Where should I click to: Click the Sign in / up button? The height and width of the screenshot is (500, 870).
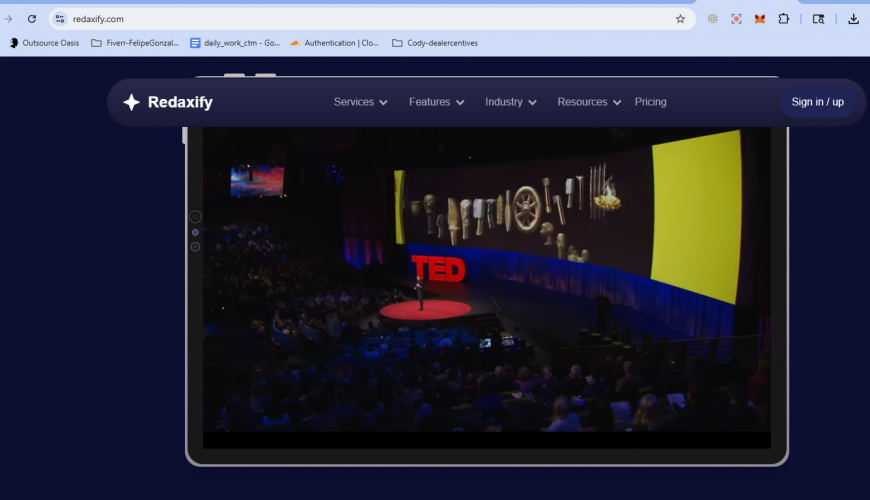pos(817,102)
